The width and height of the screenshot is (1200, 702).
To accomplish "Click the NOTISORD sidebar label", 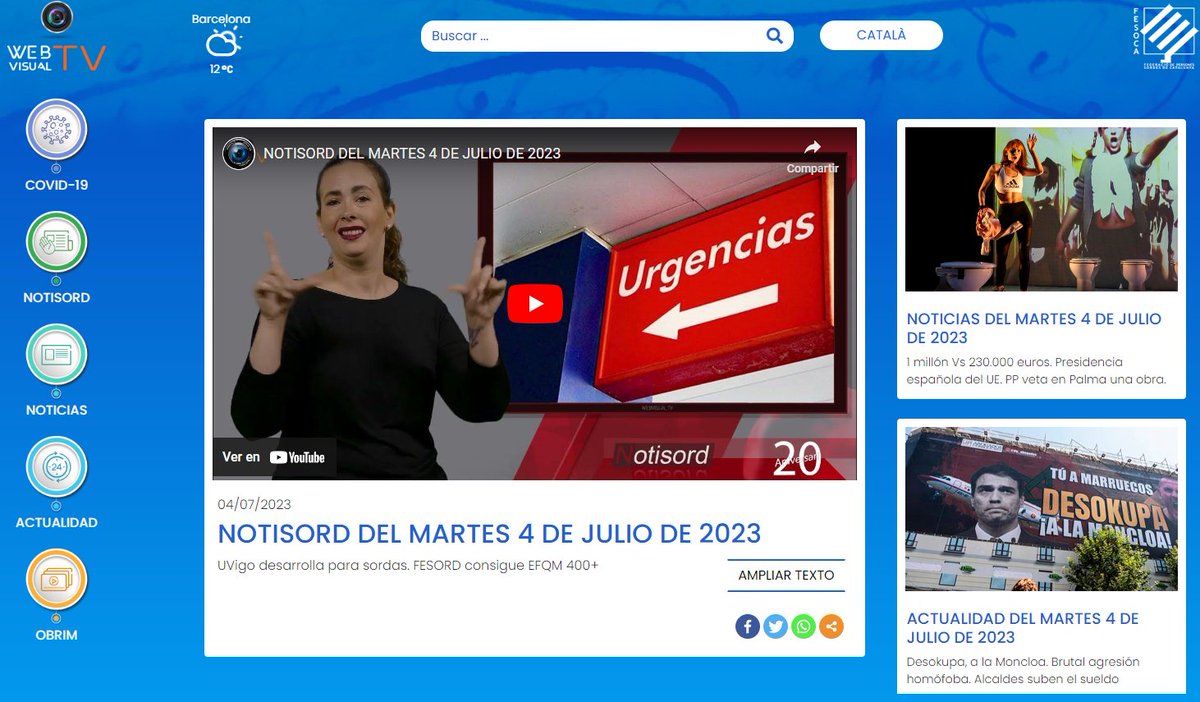I will point(56,297).
